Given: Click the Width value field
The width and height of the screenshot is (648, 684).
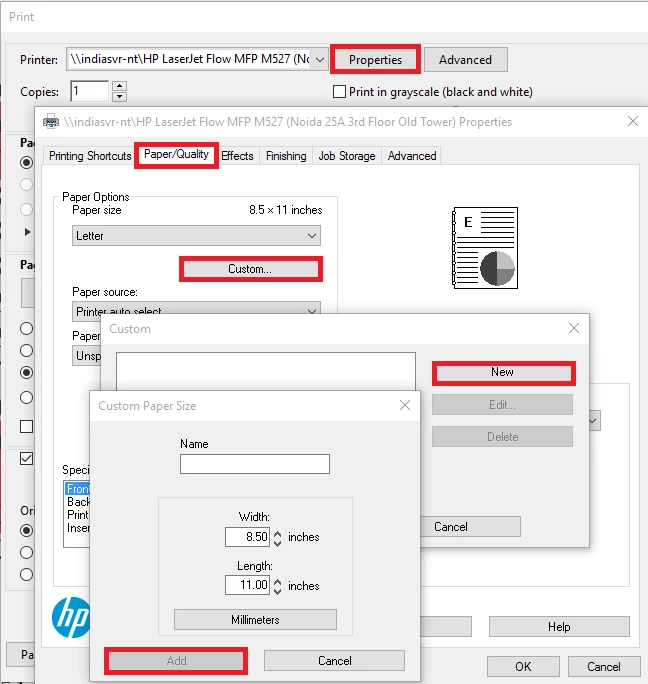Looking at the screenshot, I should click(247, 537).
